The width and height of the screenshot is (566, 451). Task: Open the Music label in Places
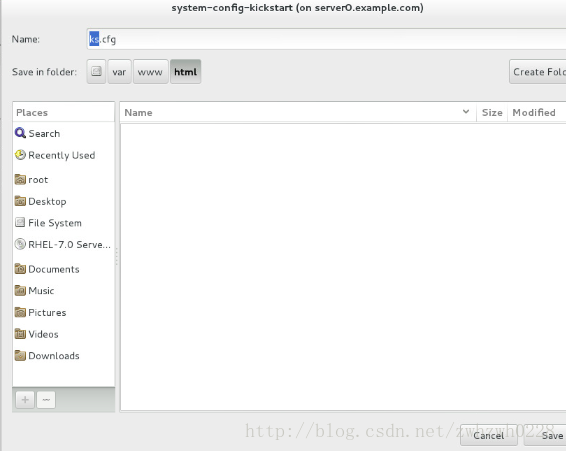tap(41, 291)
